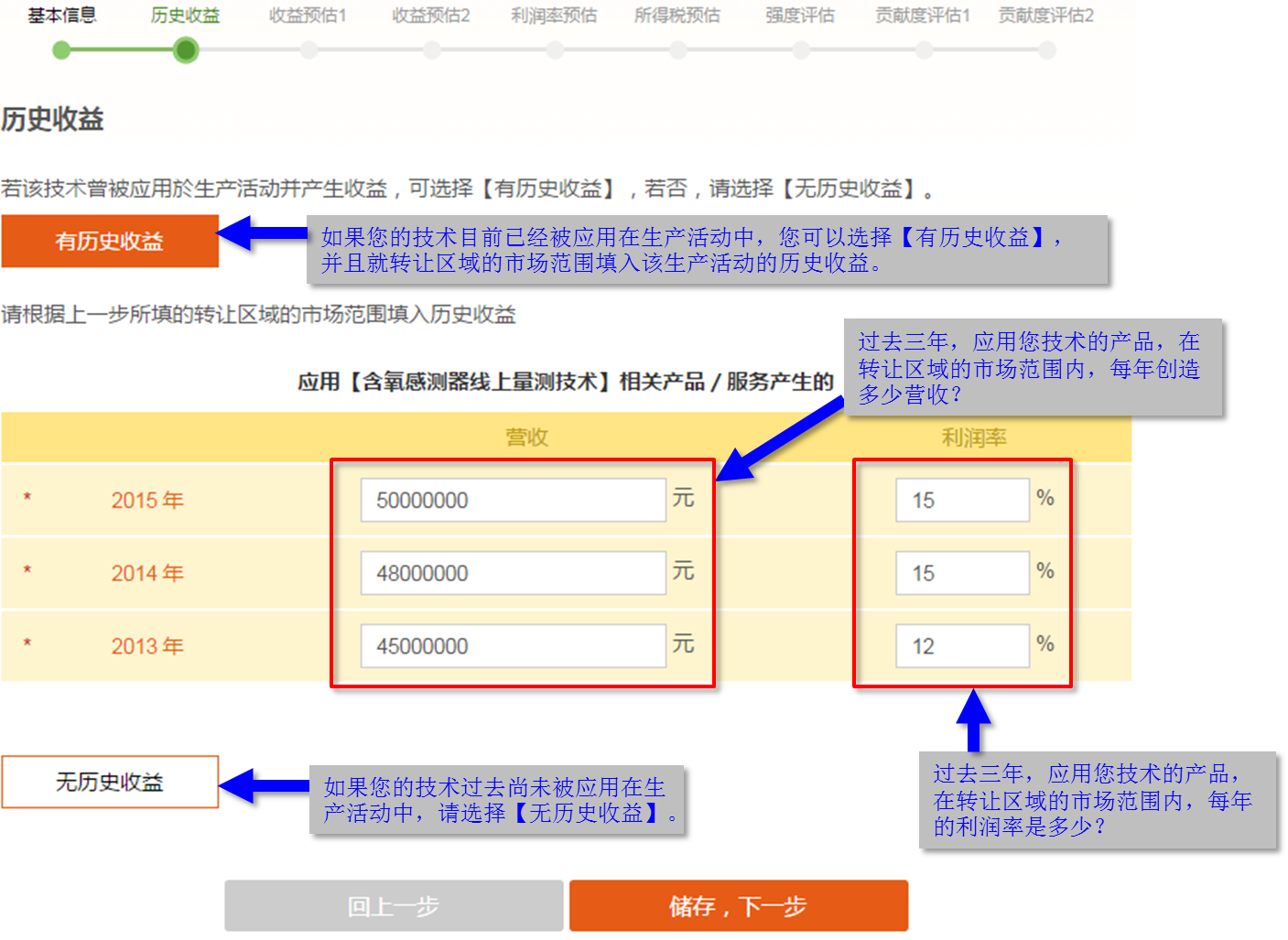Select the 历史收益 step tab
Viewport: 1288px width, 940px height.
pos(185,16)
